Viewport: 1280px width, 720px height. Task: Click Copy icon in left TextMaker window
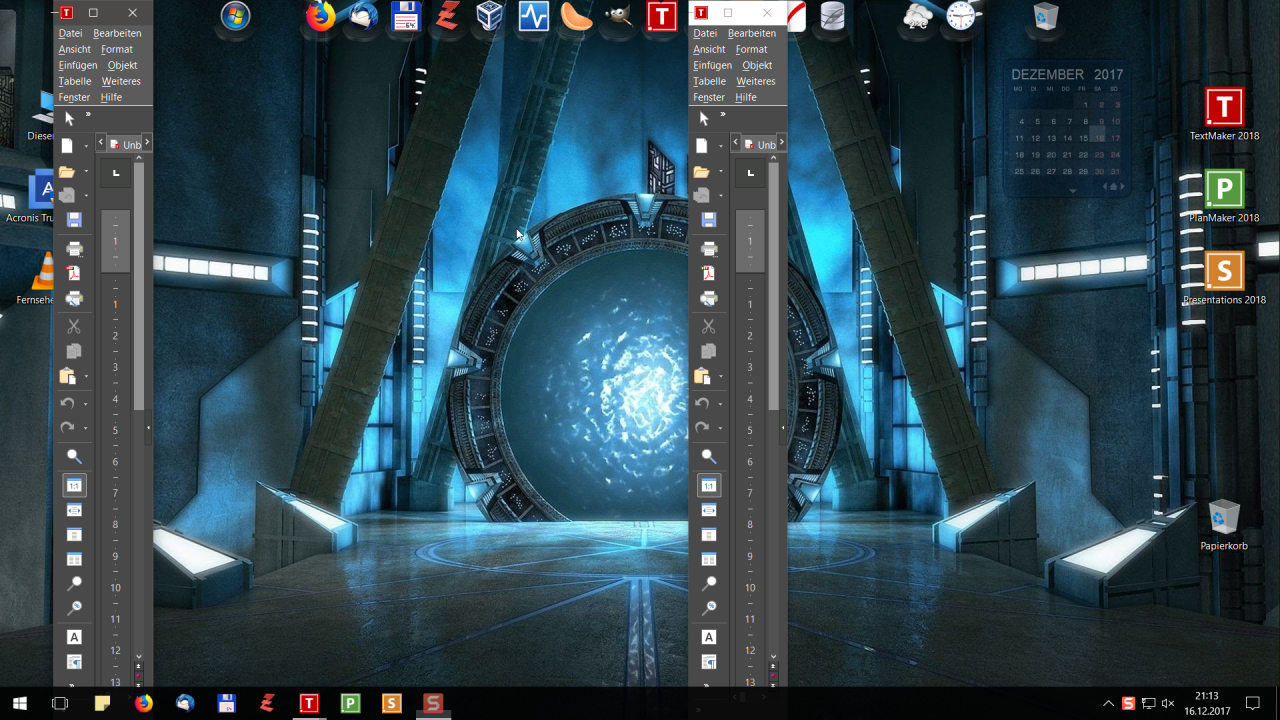pyautogui.click(x=74, y=351)
